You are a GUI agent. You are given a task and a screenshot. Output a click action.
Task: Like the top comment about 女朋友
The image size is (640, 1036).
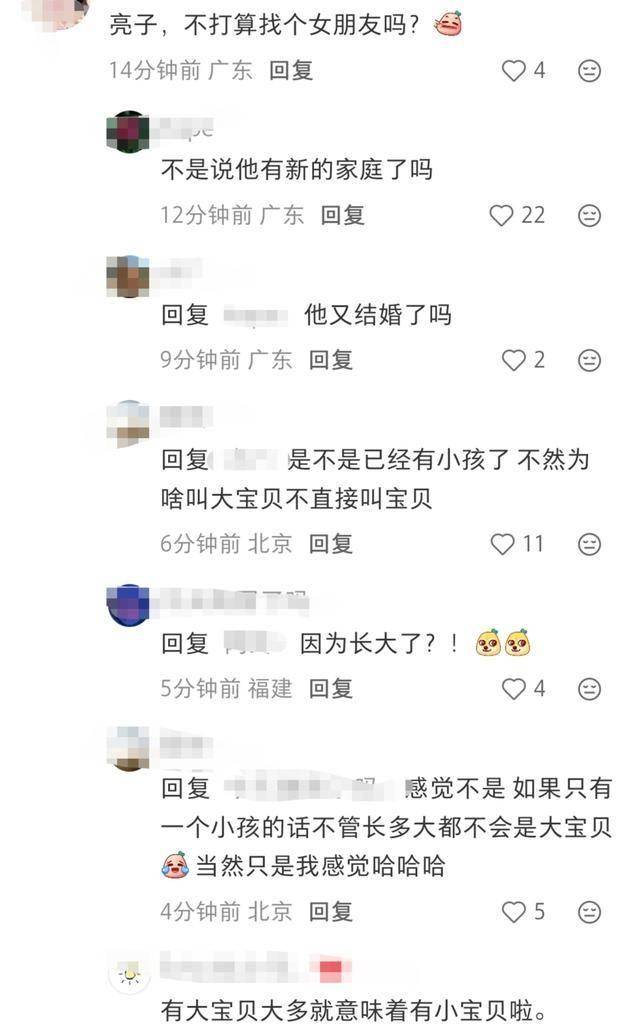[514, 70]
